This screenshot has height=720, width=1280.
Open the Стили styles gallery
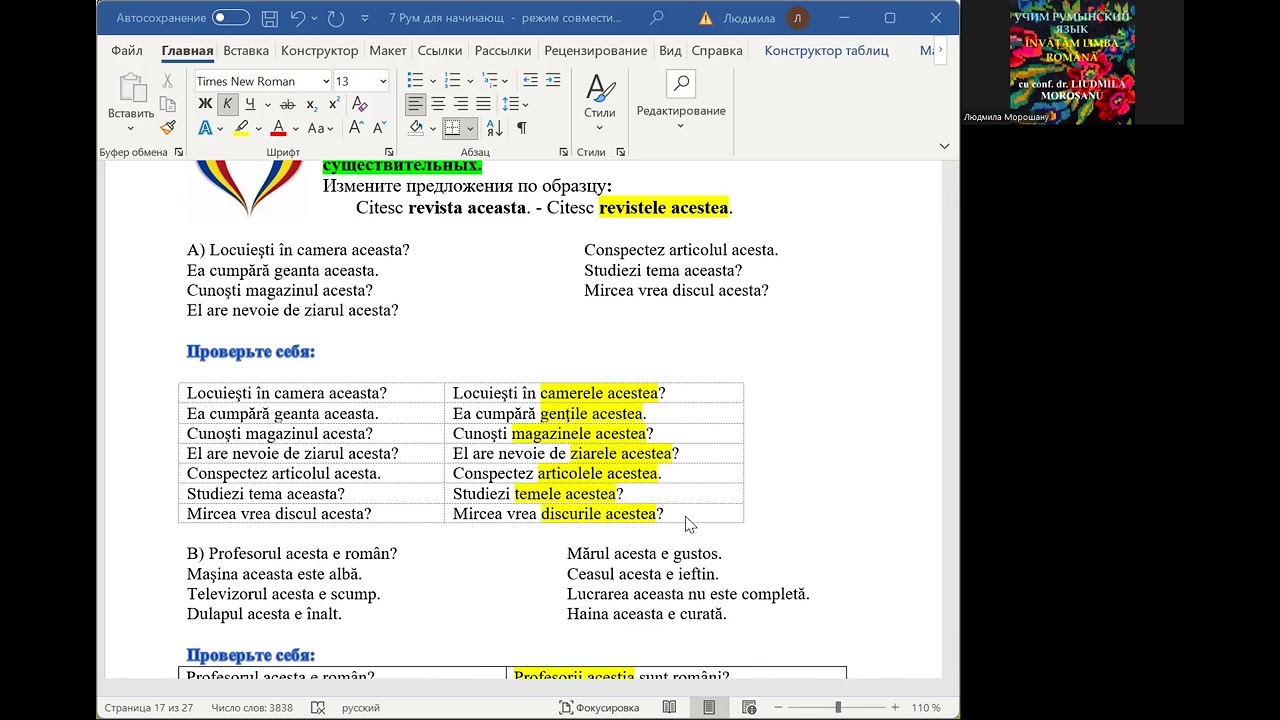coord(600,102)
